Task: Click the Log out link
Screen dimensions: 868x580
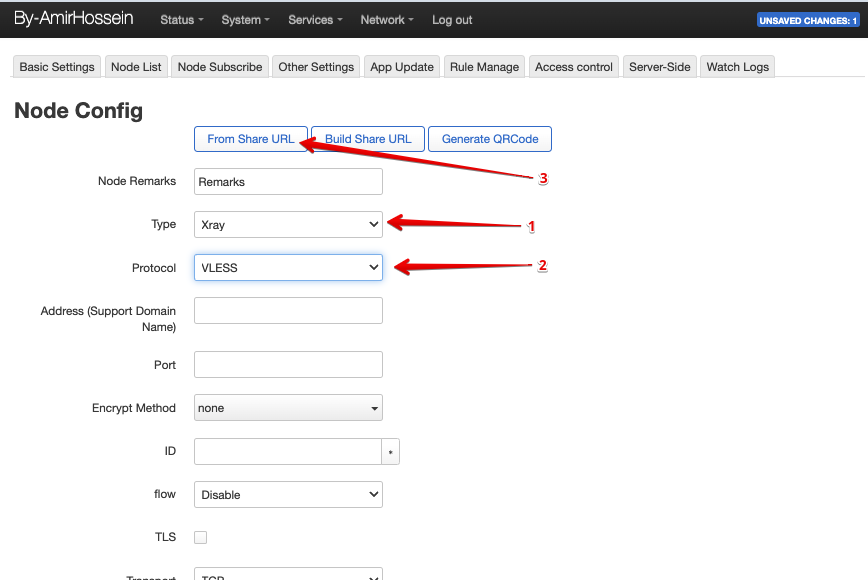Action: pyautogui.click(x=452, y=20)
